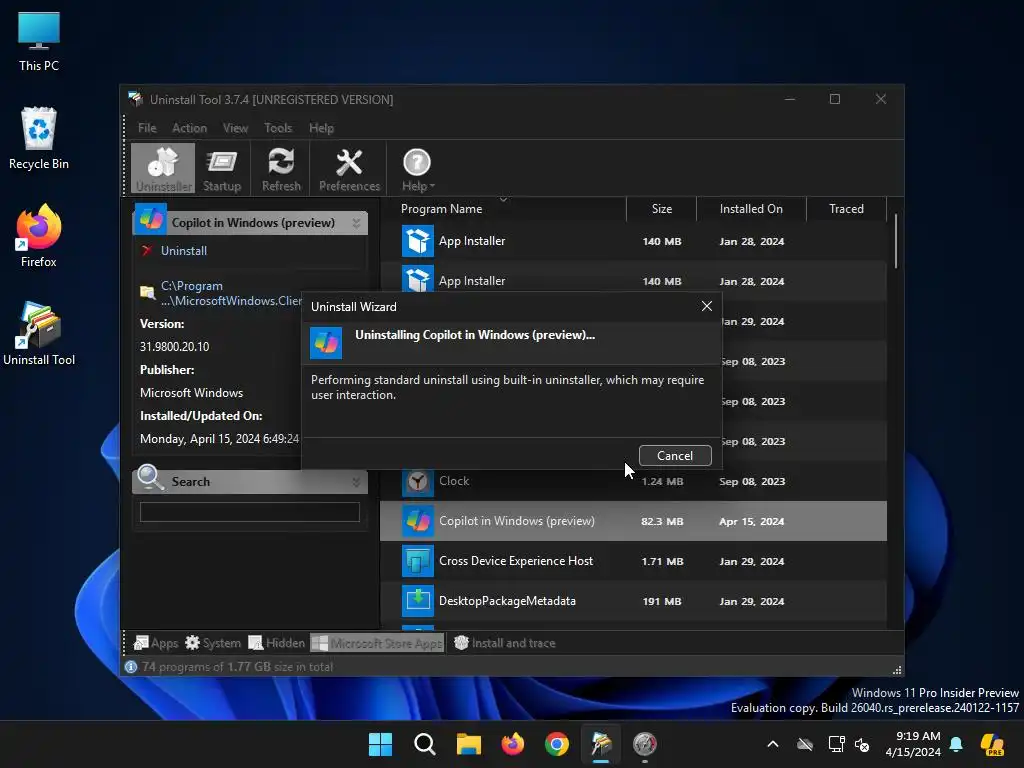Open Preferences from the toolbar
1024x768 pixels.
(x=349, y=168)
